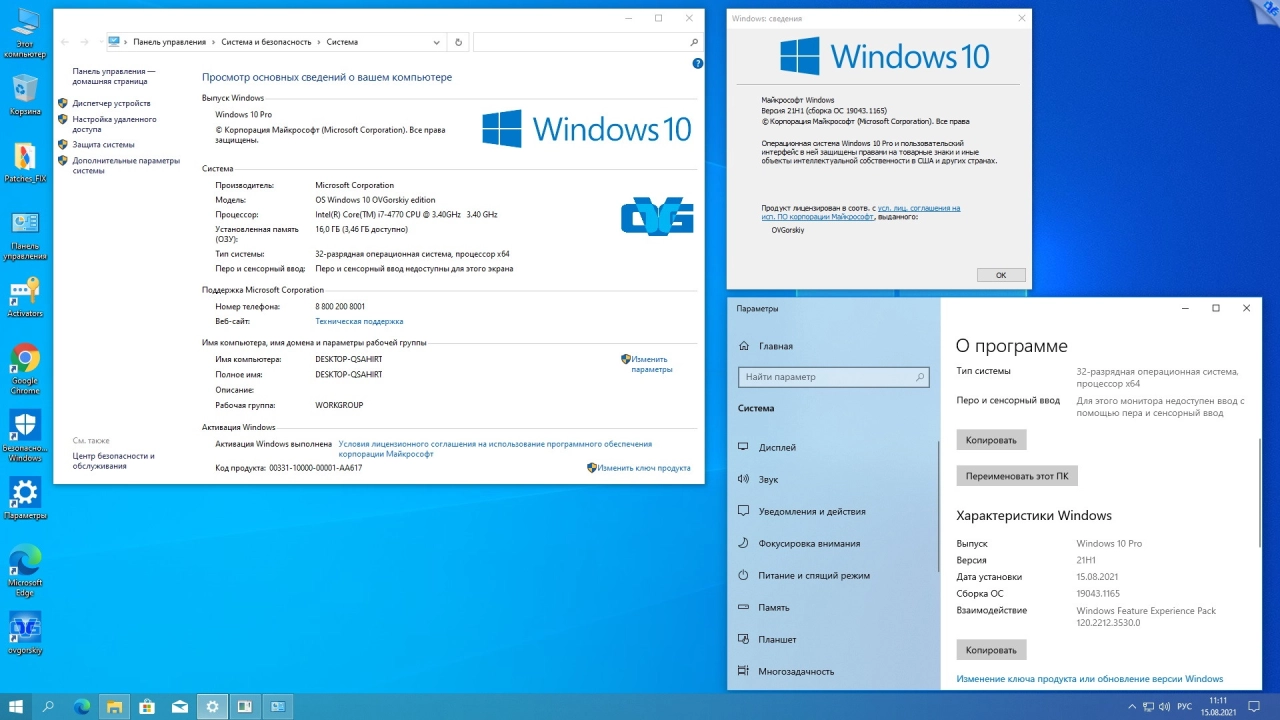Open the Панель управления desktop shortcut
This screenshot has height=720, width=1280.
(25, 236)
